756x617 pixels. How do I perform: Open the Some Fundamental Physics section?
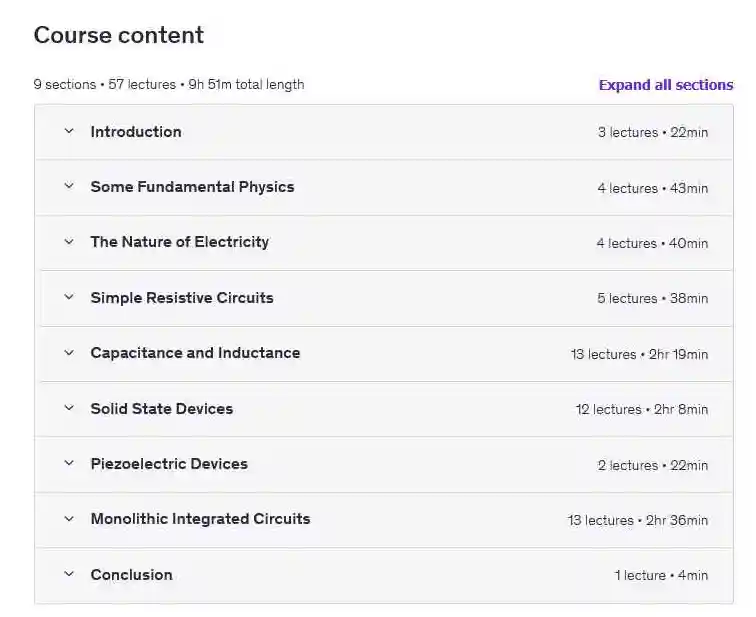pos(192,187)
